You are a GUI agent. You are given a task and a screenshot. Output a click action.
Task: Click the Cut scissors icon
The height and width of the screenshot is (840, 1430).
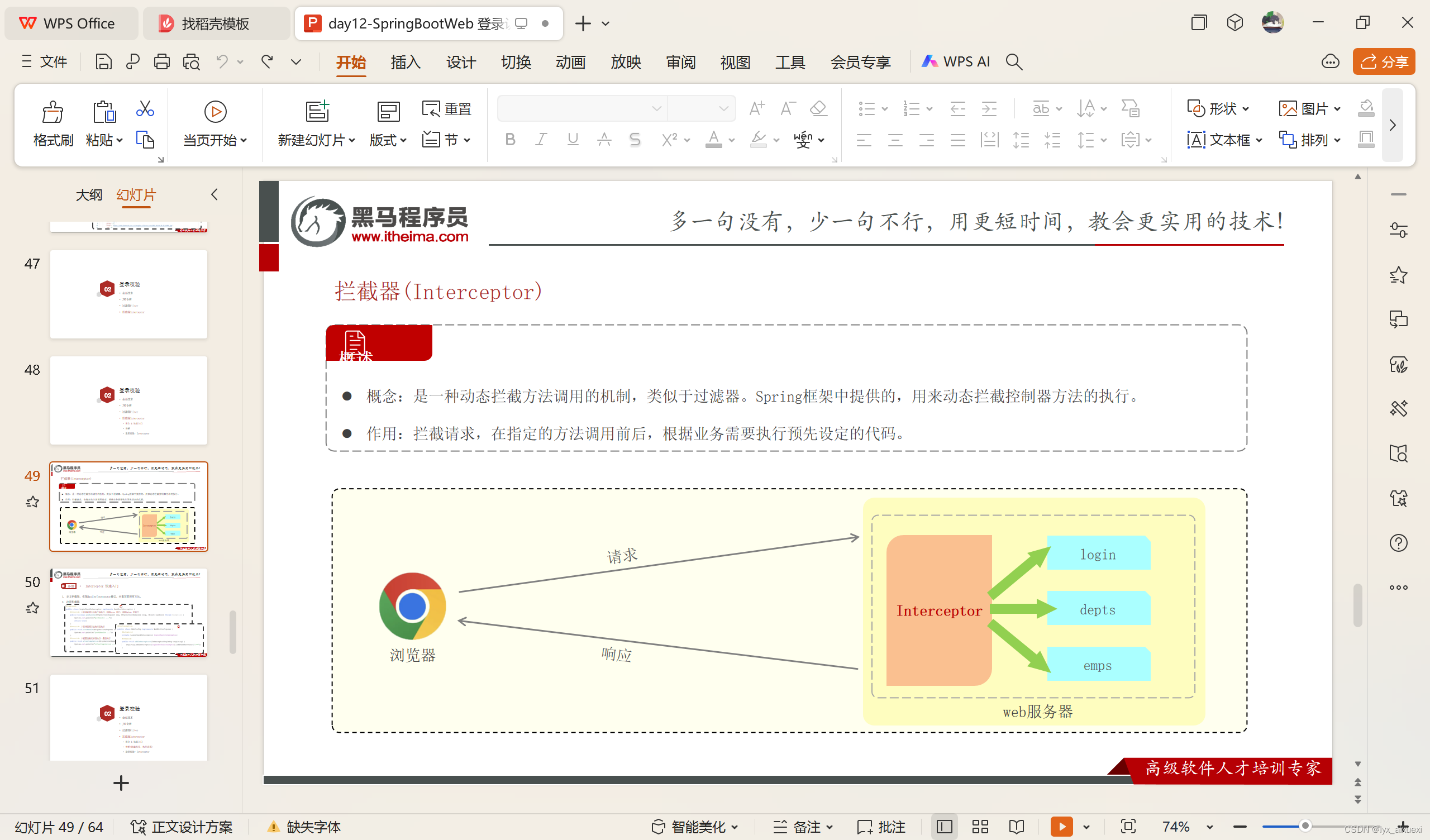pos(145,108)
